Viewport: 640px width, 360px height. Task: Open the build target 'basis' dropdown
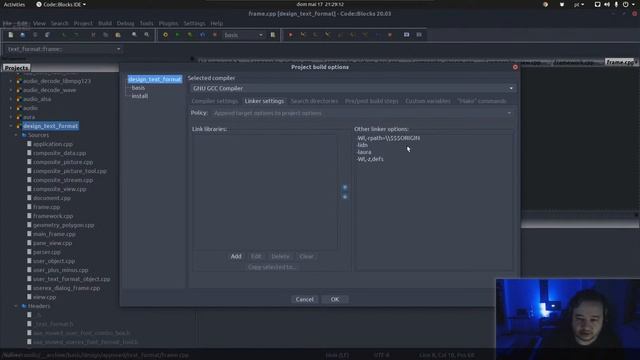coord(244,35)
